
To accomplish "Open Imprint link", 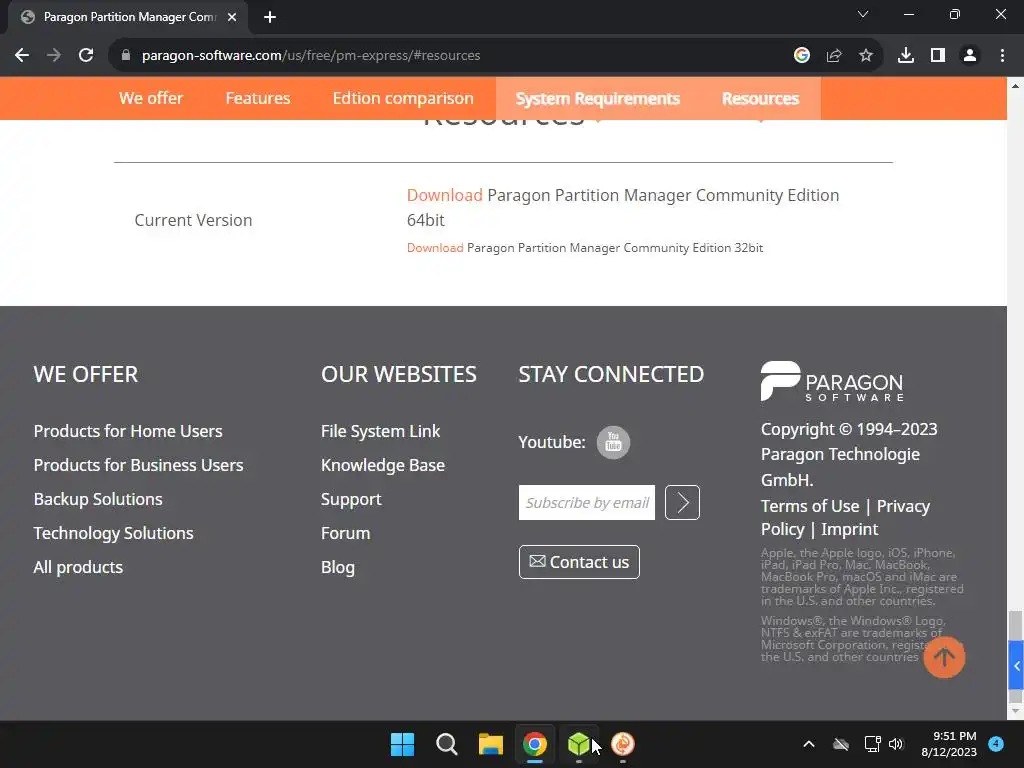I will click(850, 529).
